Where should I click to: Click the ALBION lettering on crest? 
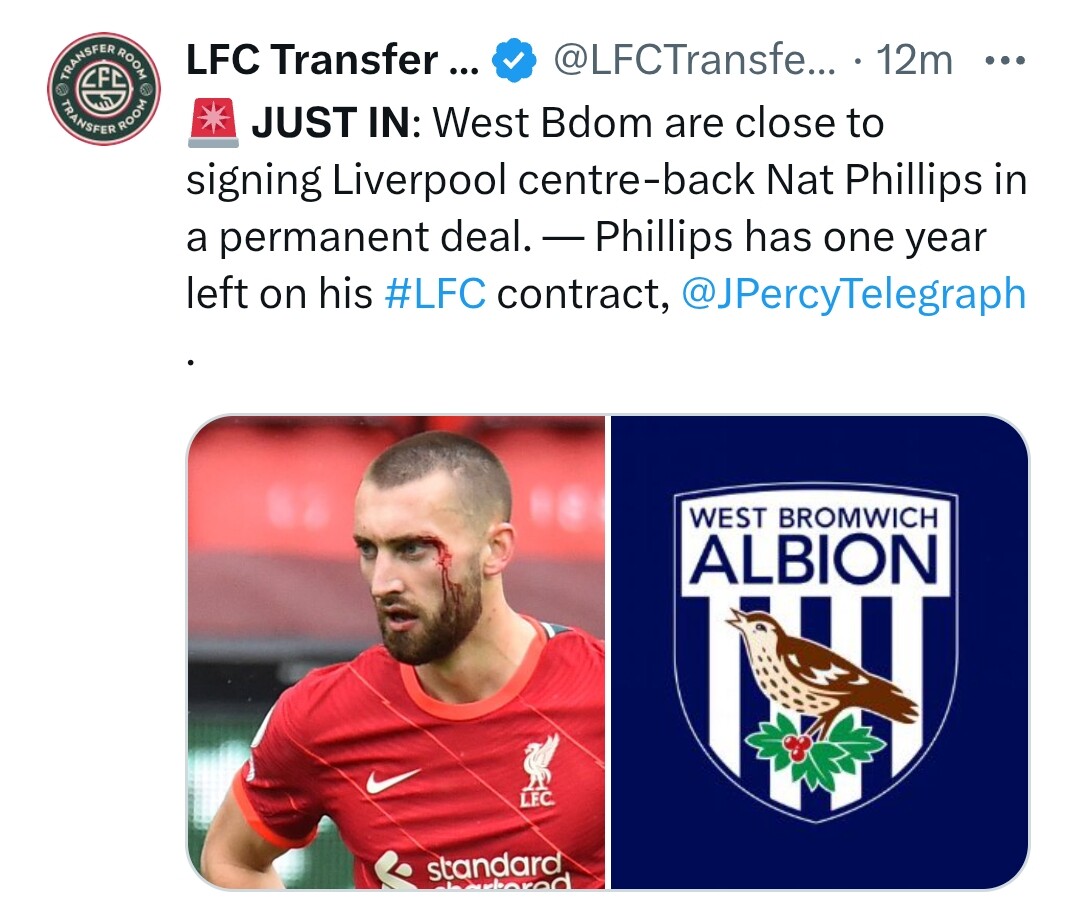814,559
